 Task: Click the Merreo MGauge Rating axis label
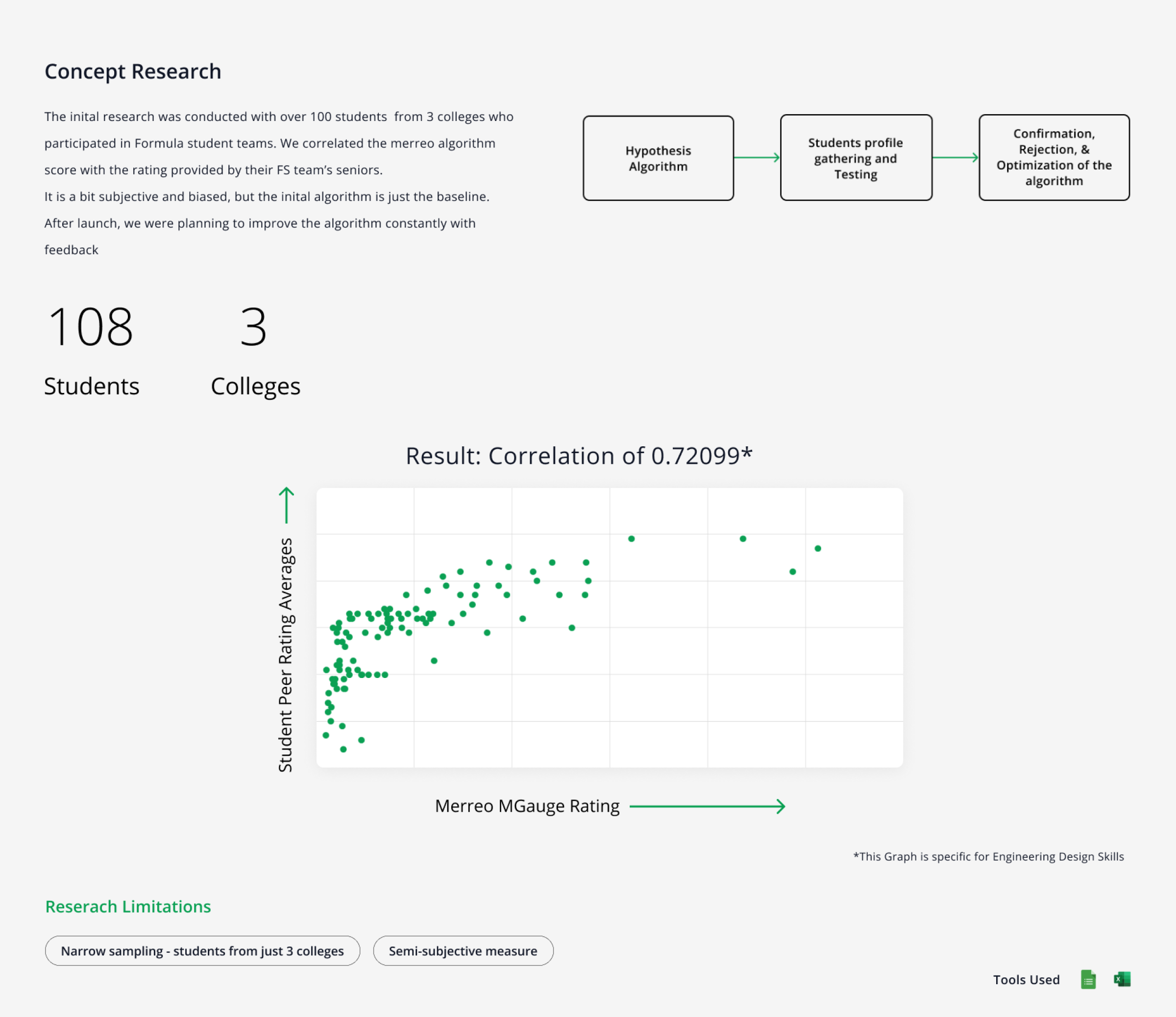527,806
